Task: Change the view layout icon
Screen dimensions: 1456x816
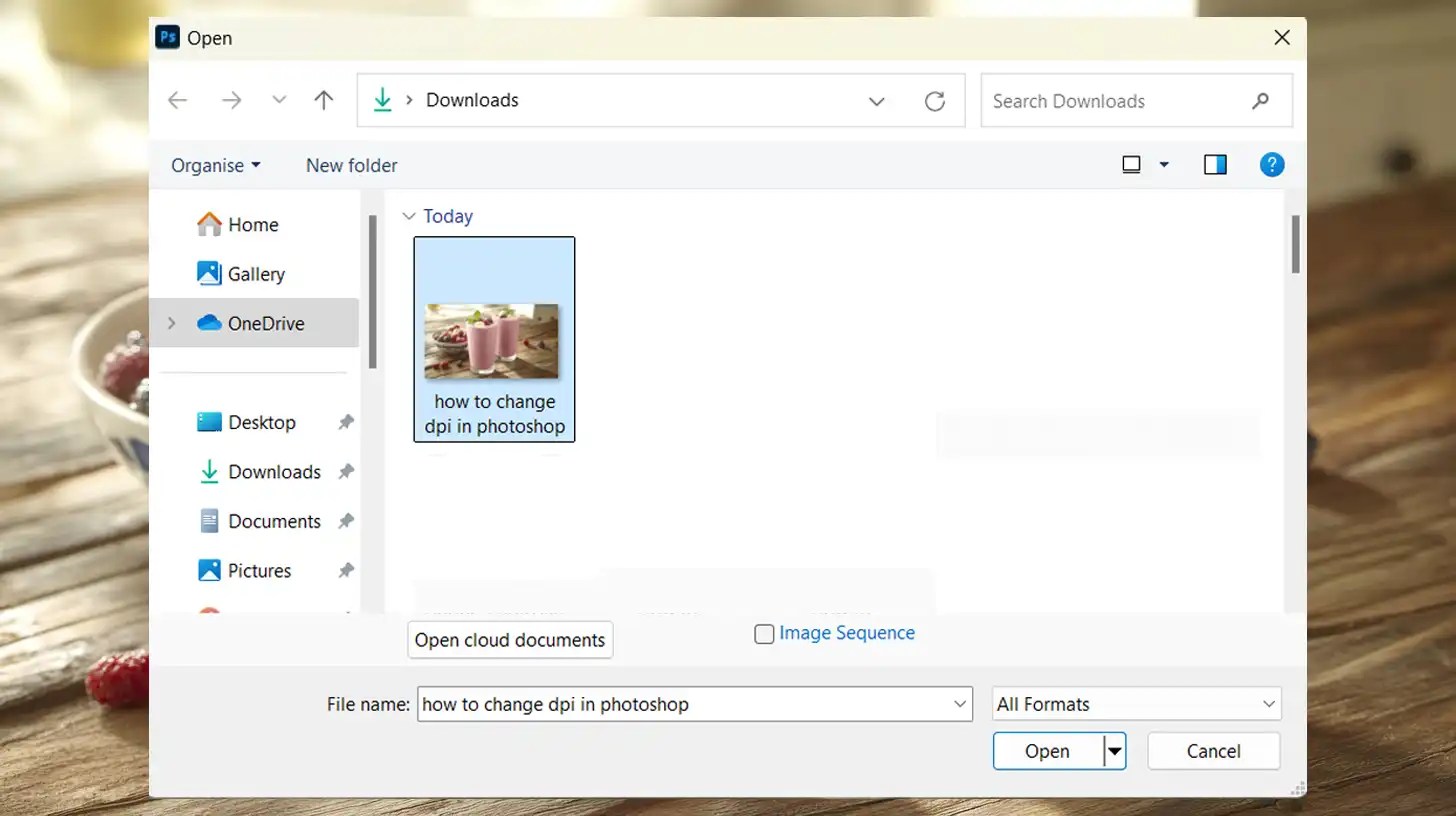Action: click(1132, 165)
